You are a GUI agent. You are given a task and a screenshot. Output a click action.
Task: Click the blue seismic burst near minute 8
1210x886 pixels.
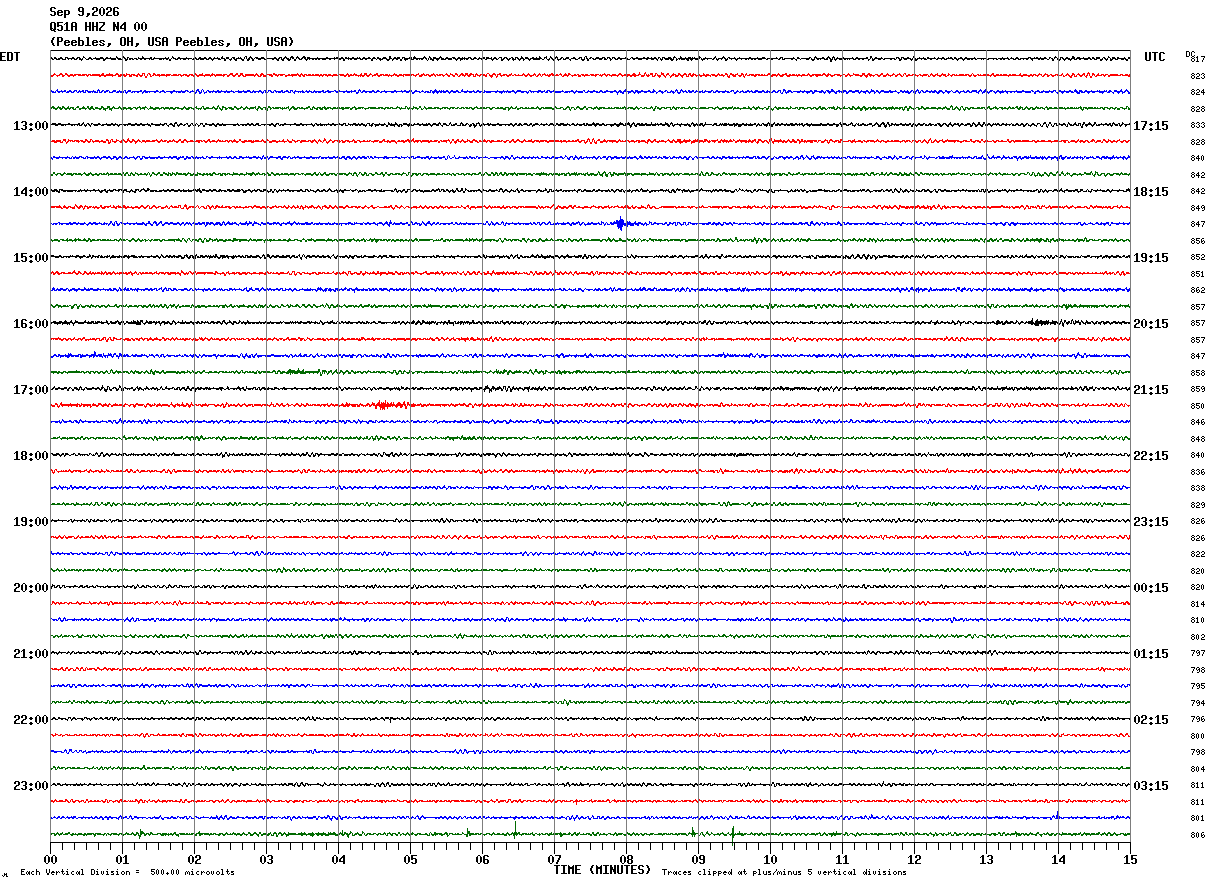point(621,224)
